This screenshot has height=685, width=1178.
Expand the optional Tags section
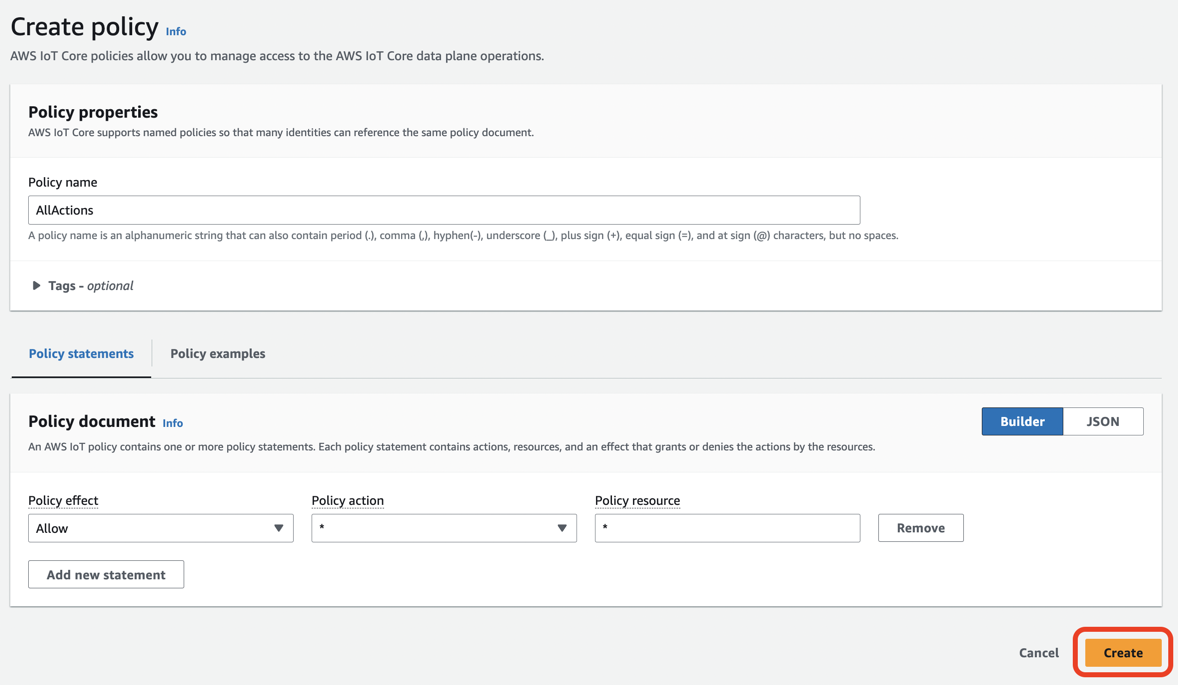[83, 285]
